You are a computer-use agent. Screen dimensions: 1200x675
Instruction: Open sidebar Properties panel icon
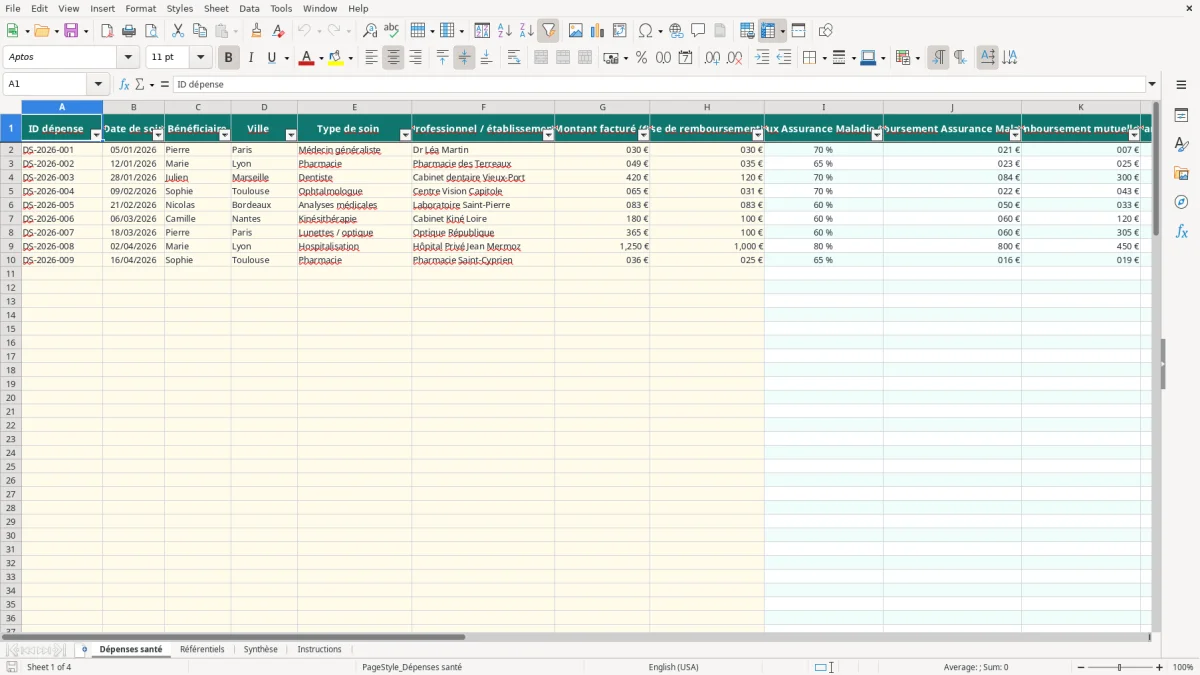(x=1181, y=116)
